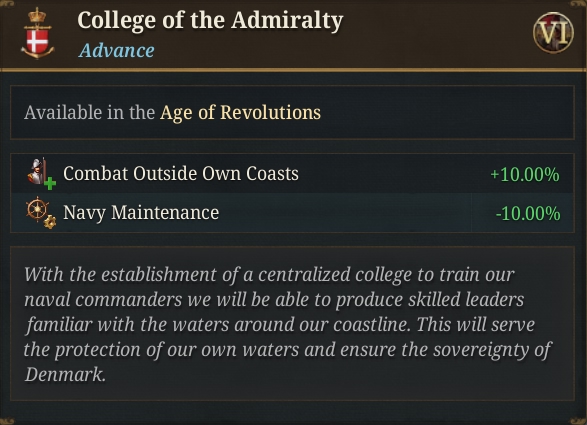Image resolution: width=587 pixels, height=425 pixels.
Task: Select the Navy Maintenance modifier row
Action: tap(292, 213)
